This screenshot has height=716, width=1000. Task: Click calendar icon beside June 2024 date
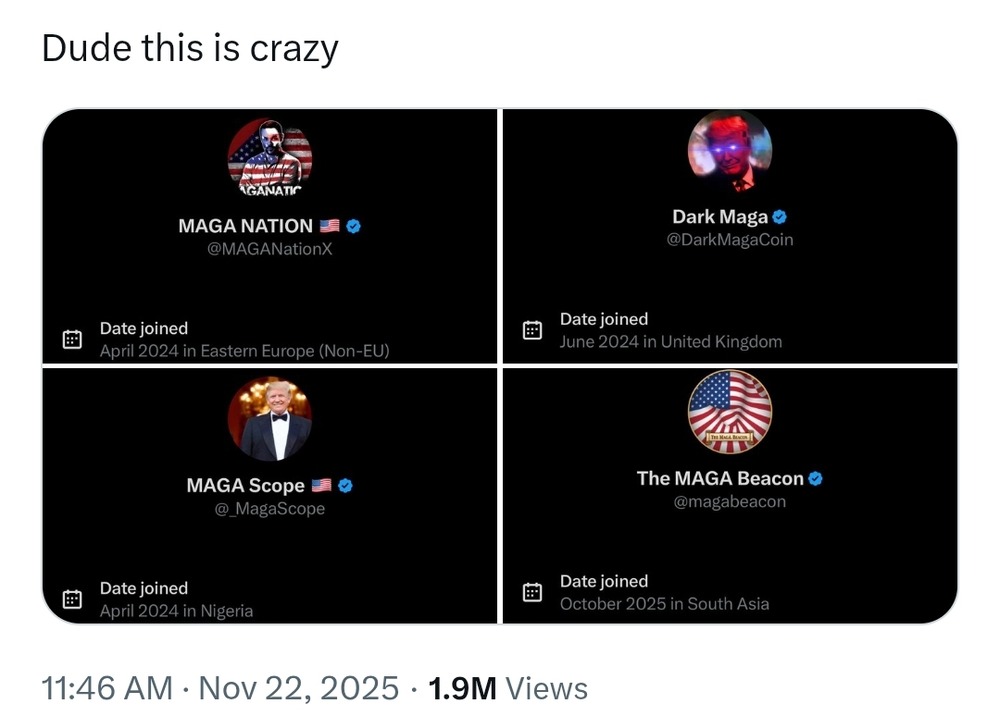tap(533, 330)
